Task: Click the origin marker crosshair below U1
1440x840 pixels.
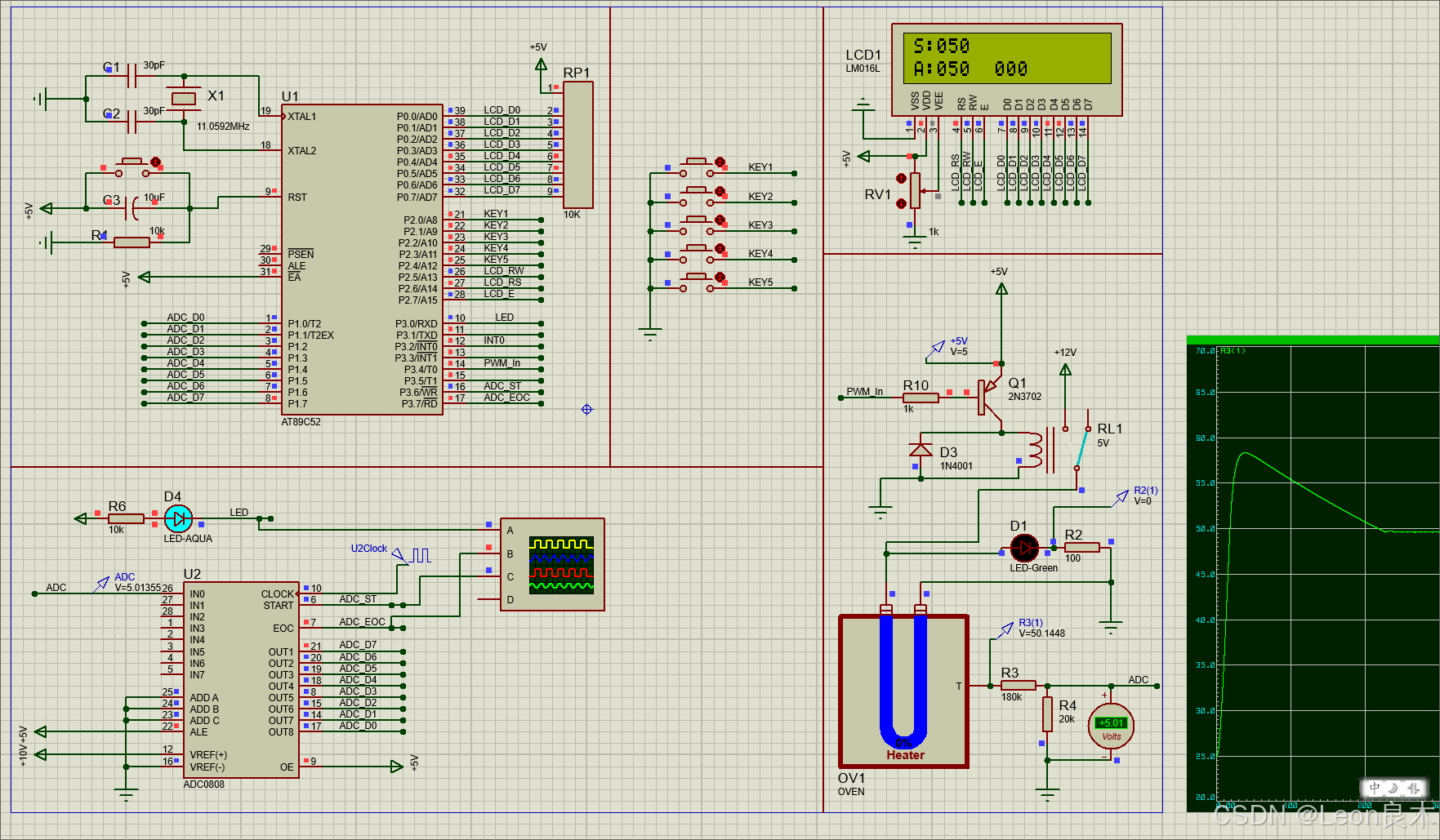Action: pyautogui.click(x=586, y=409)
